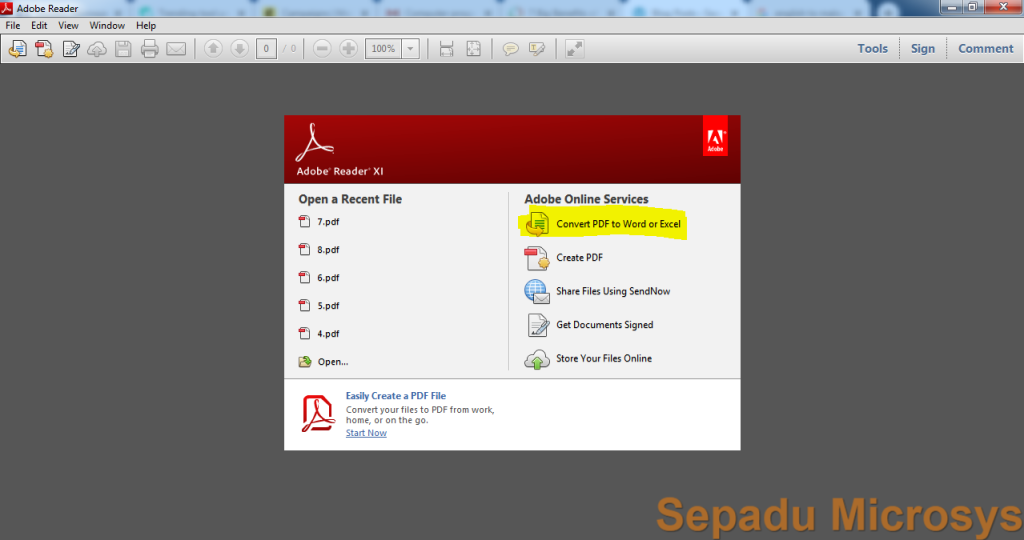The width and height of the screenshot is (1024, 540).
Task: Click the SendNow globe envelope icon
Action: (x=537, y=291)
